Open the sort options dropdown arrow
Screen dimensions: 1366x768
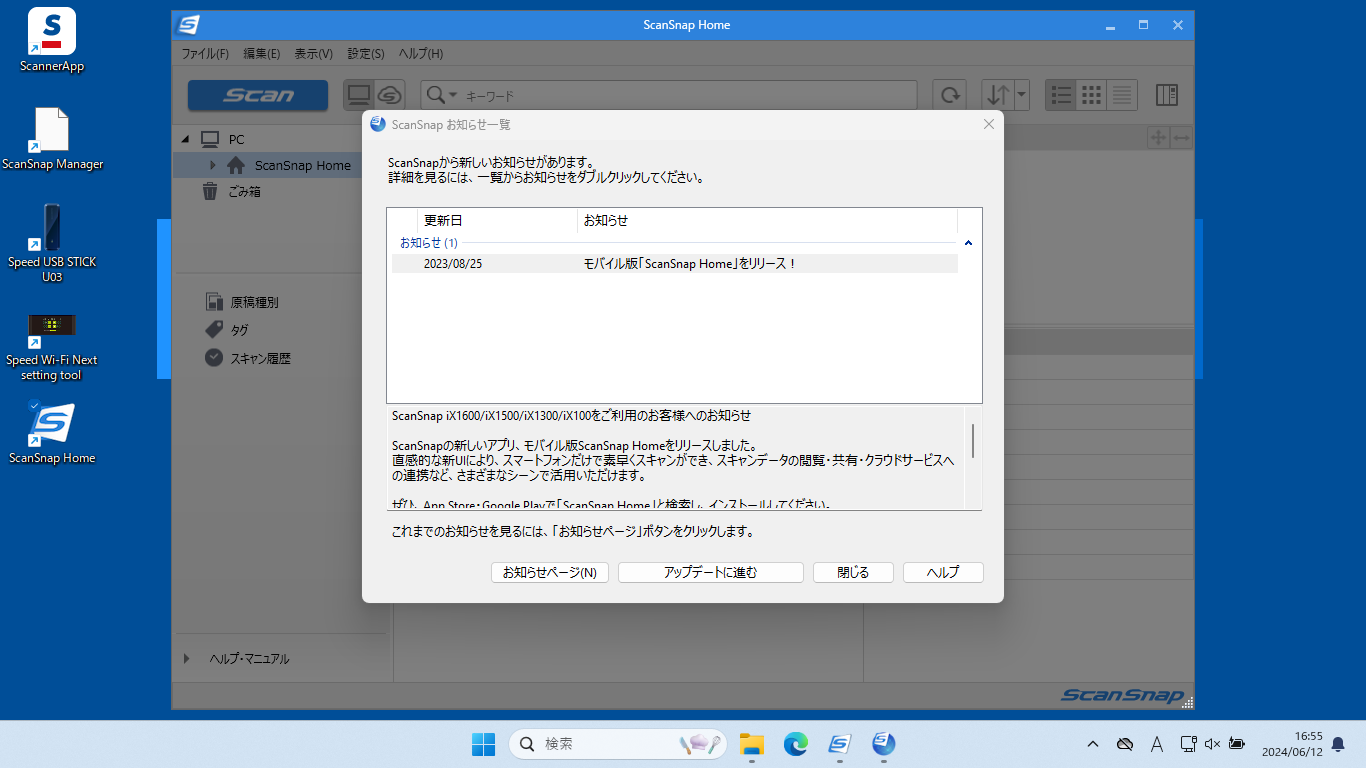coord(1022,95)
